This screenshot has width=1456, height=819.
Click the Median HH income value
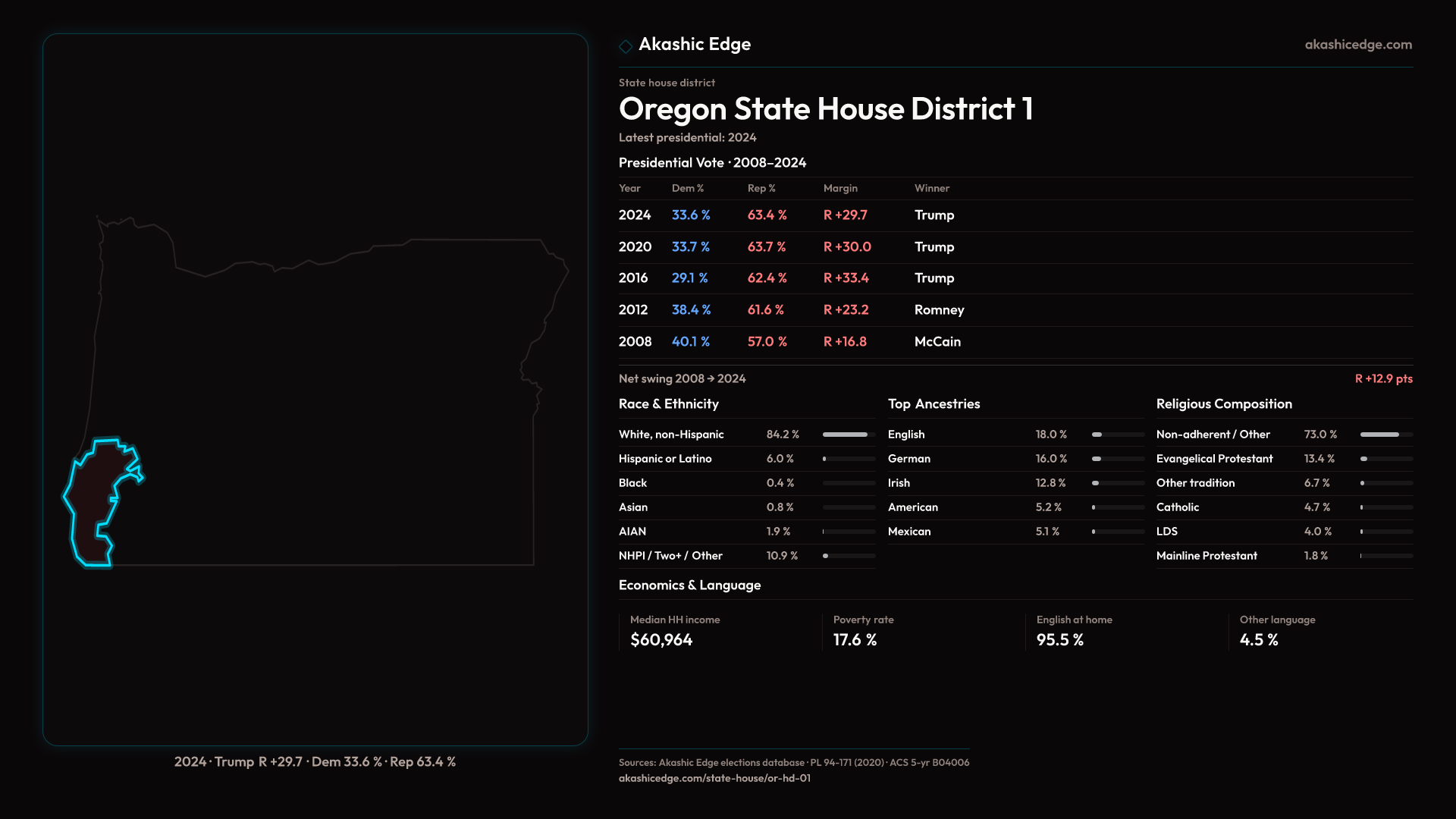click(661, 640)
